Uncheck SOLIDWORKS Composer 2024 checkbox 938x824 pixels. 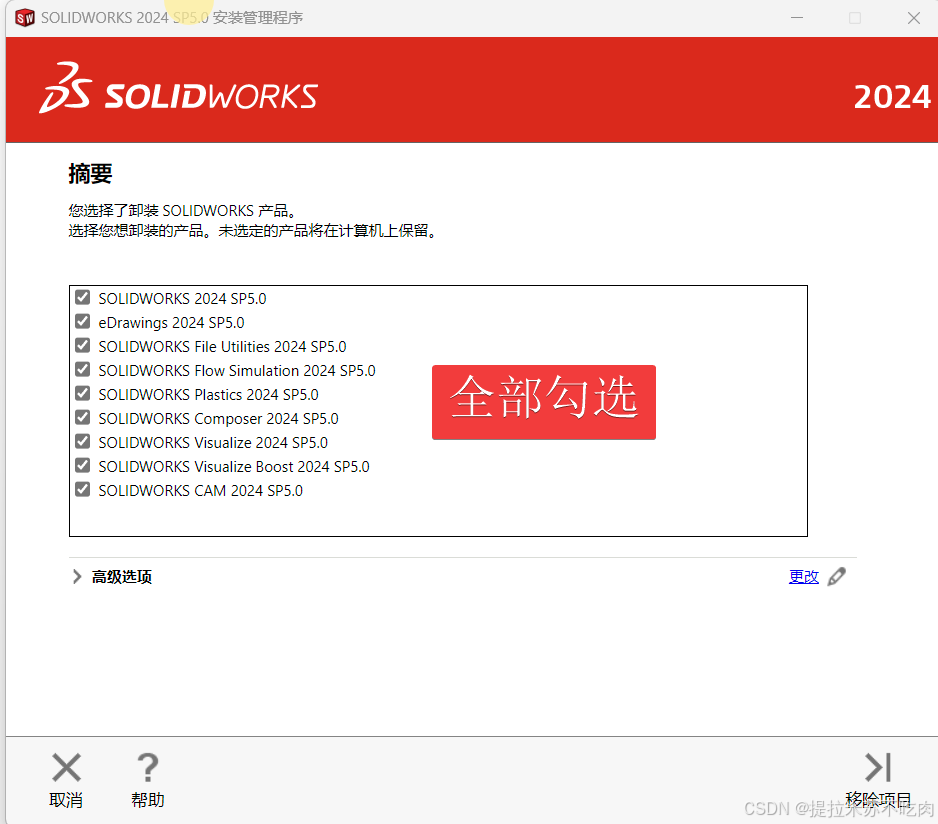tap(83, 417)
